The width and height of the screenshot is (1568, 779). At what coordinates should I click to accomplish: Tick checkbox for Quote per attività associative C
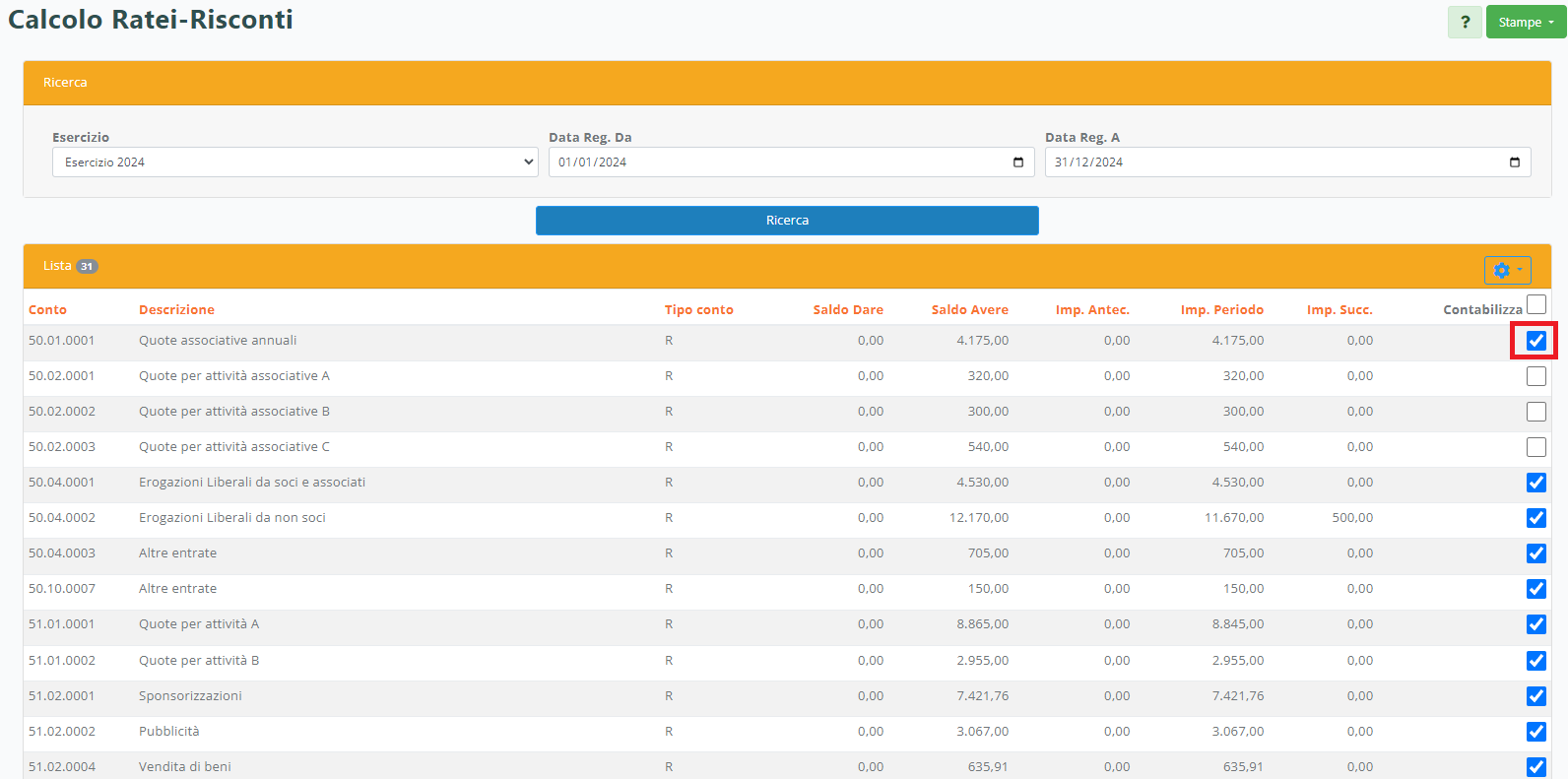coord(1535,447)
